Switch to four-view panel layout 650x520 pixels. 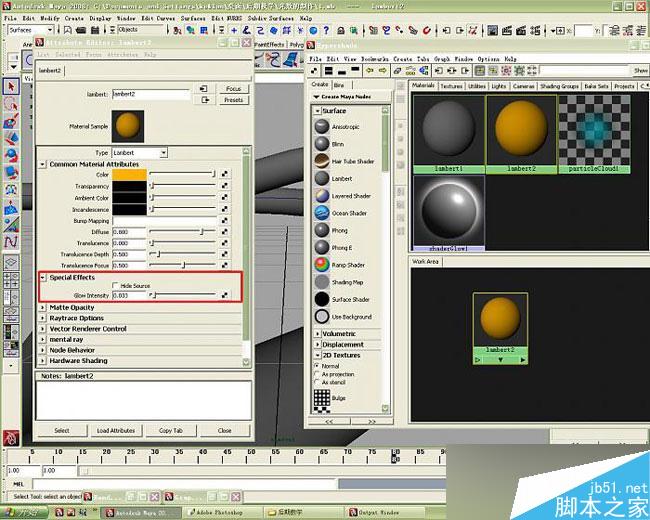tap(11, 279)
